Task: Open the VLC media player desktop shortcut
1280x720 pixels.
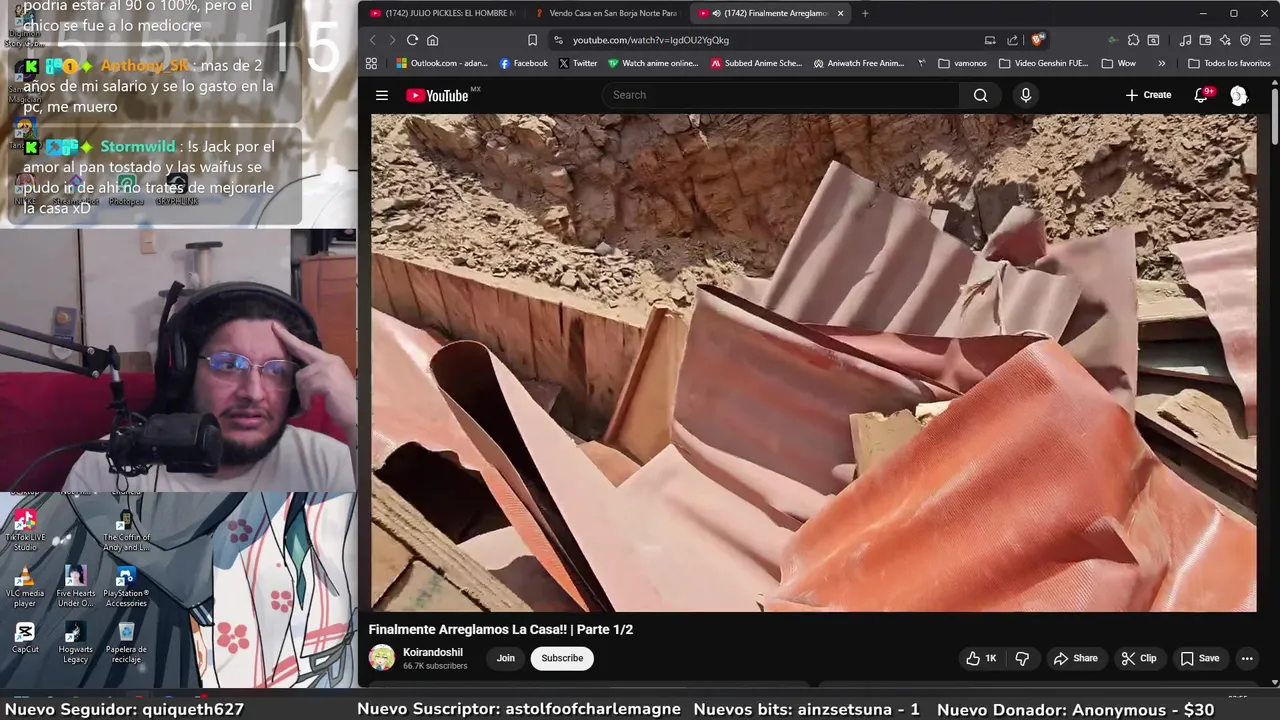Action: click(x=25, y=587)
